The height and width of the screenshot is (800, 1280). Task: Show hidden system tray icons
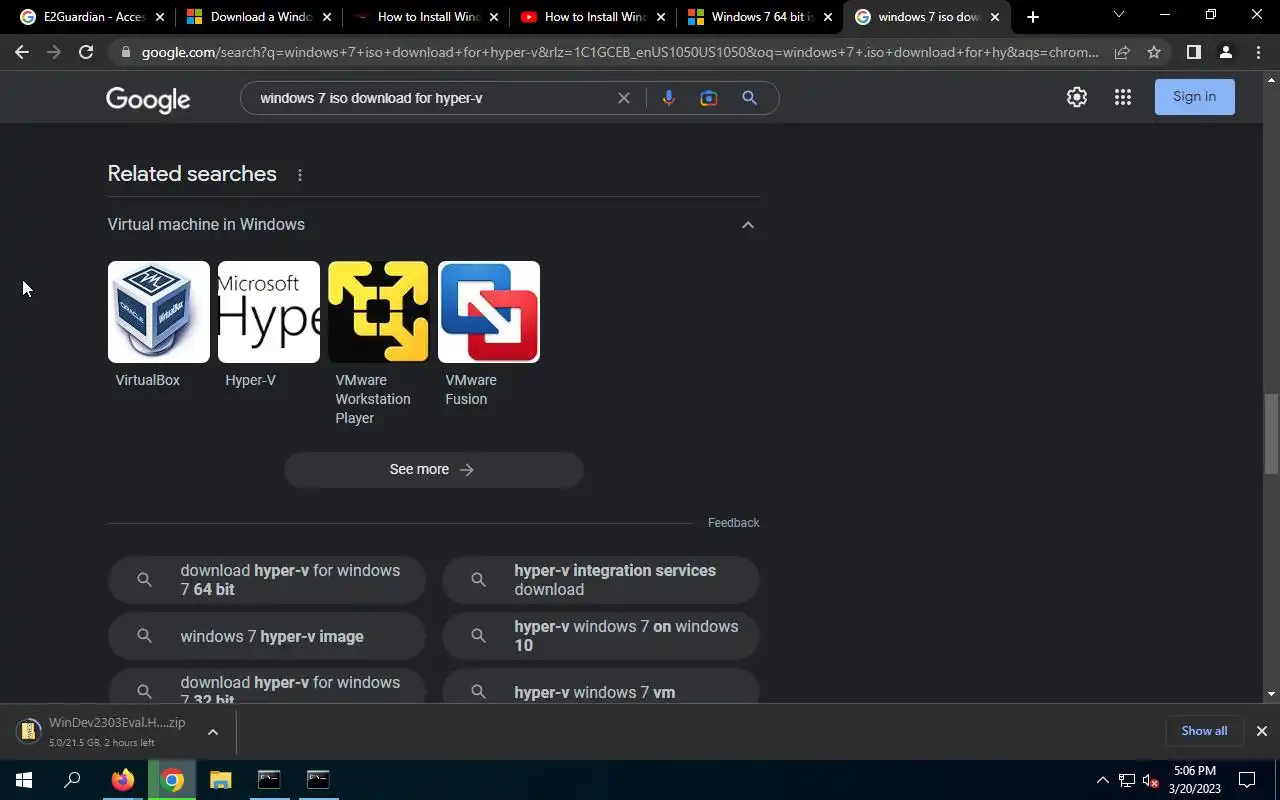click(1103, 780)
